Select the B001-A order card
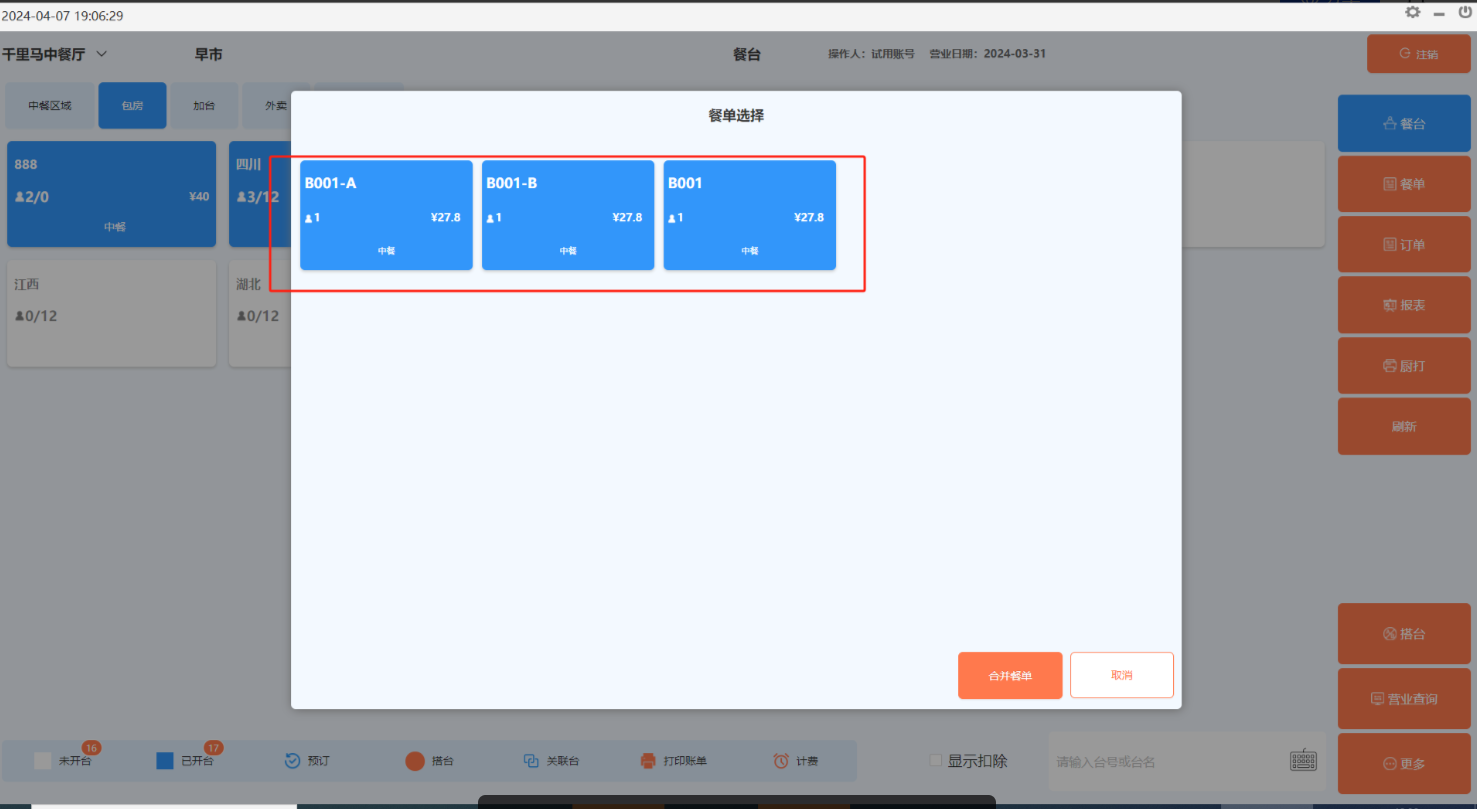This screenshot has width=1477, height=809. (x=386, y=215)
